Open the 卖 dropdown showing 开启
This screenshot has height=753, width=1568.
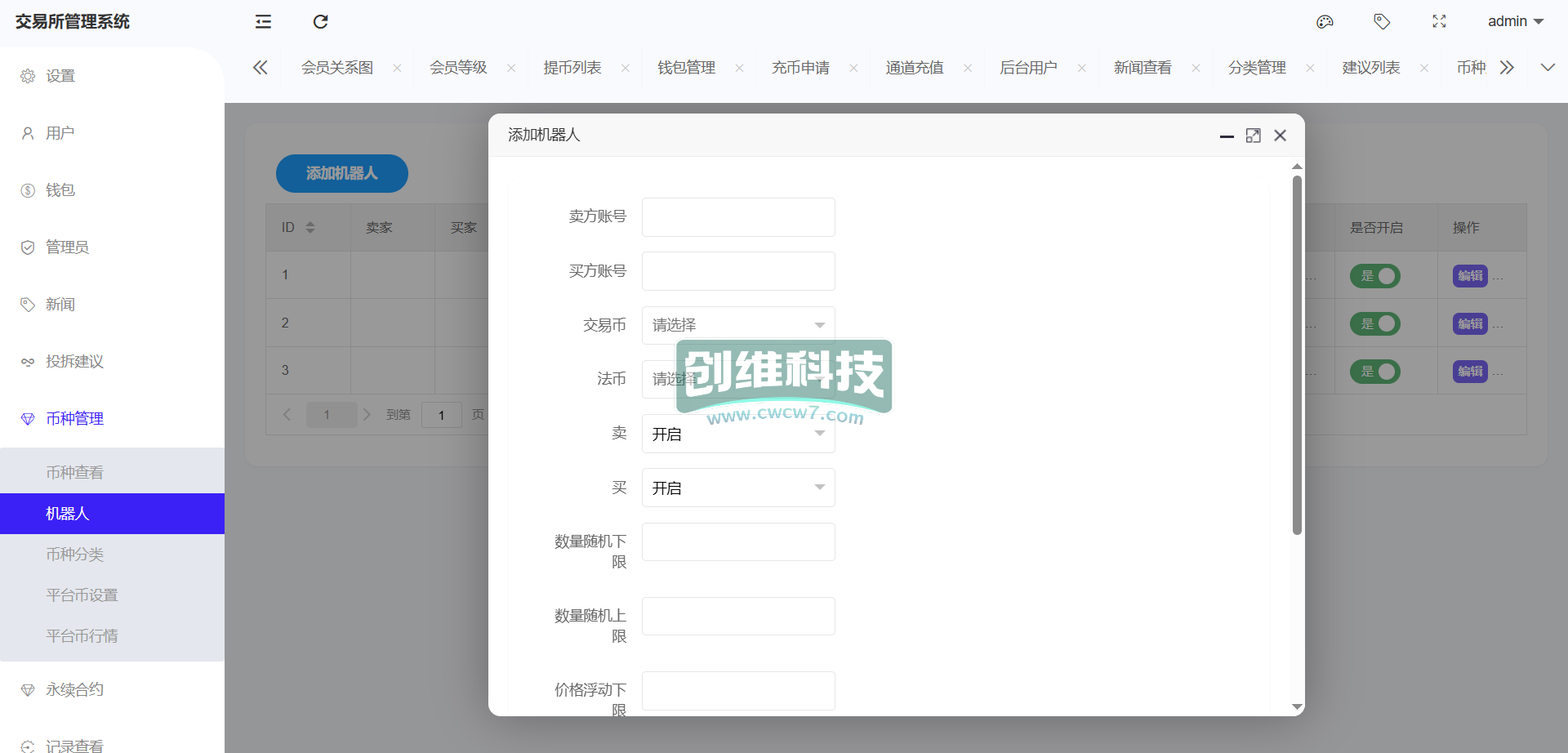click(737, 434)
